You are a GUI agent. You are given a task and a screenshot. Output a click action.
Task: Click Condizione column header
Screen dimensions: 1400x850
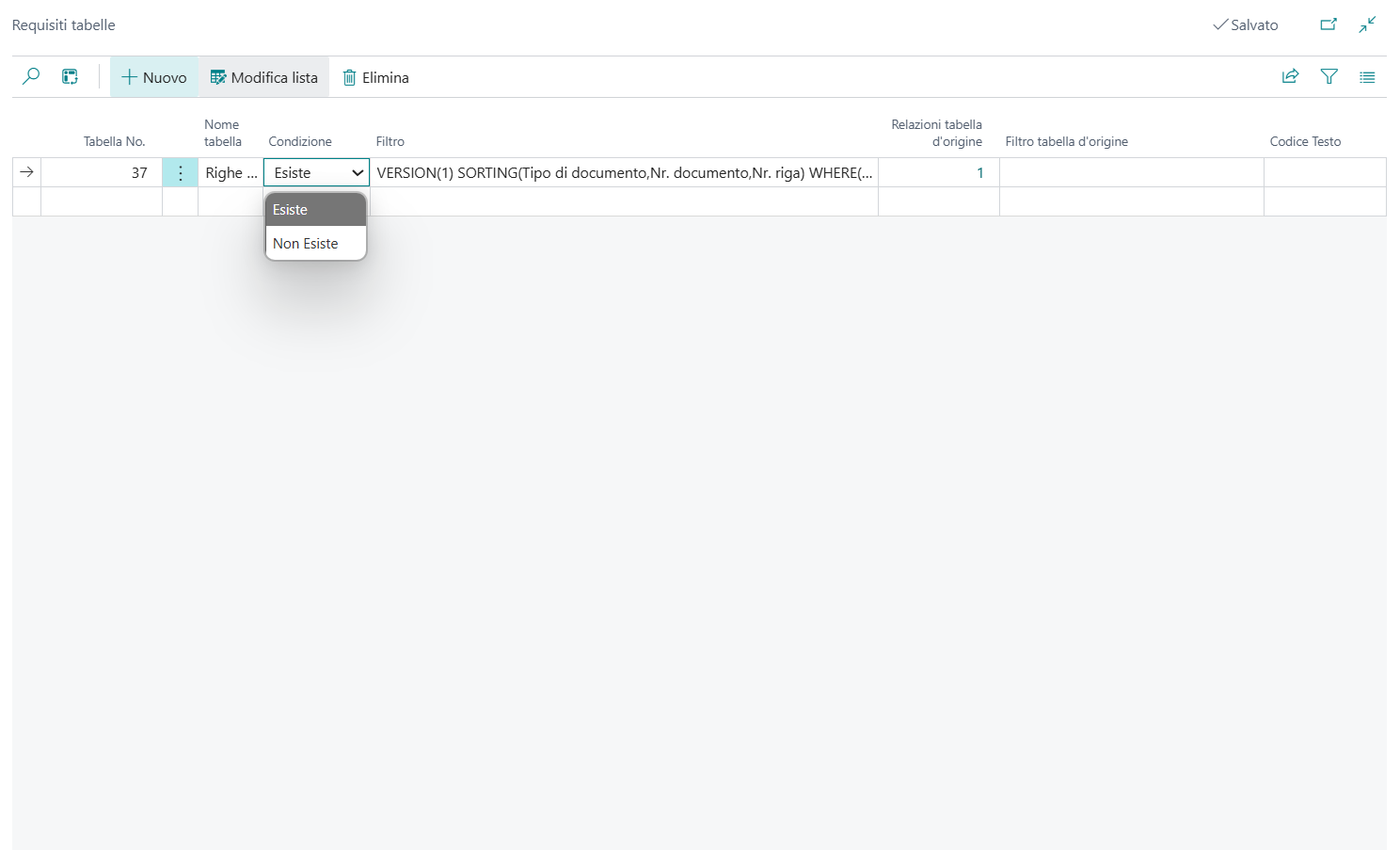[300, 141]
